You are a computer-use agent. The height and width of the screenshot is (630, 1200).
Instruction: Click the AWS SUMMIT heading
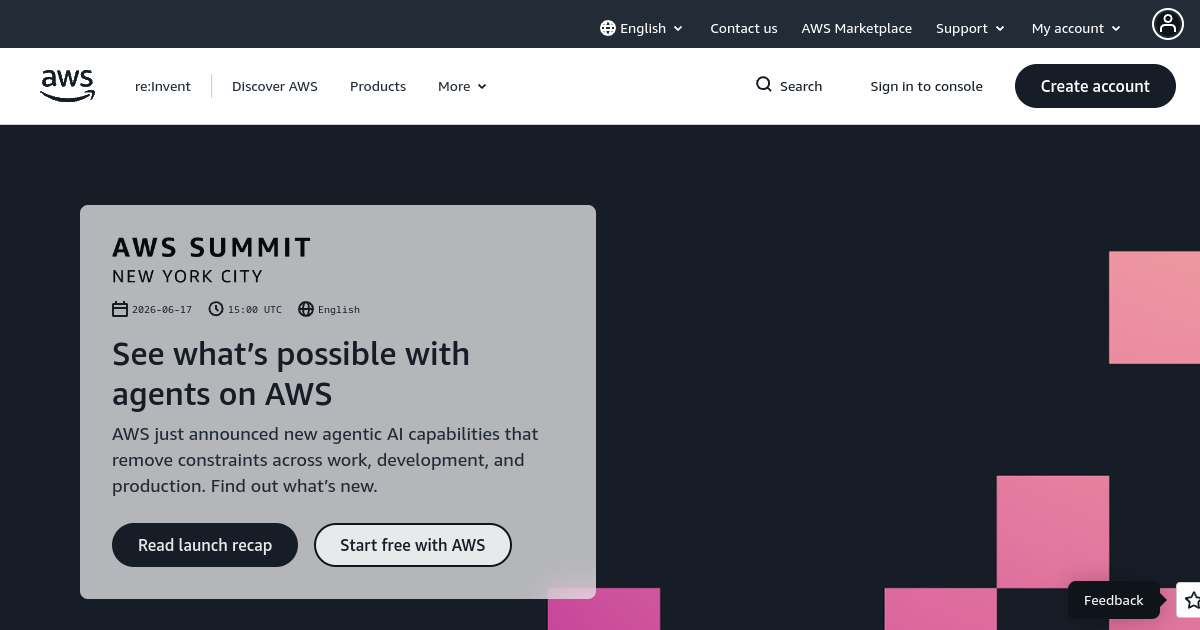(212, 247)
